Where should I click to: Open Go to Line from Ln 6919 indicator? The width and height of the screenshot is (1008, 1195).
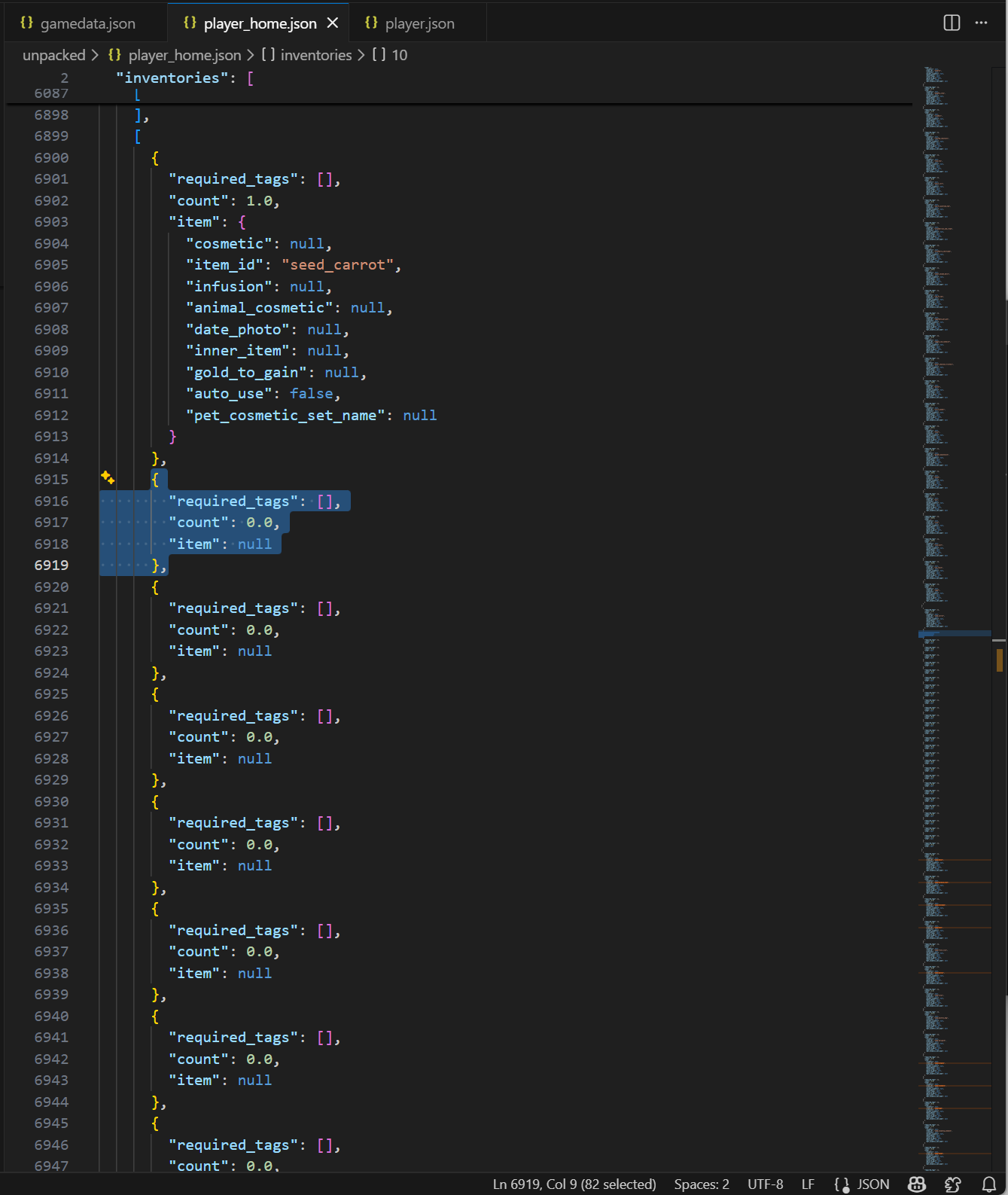coord(574,1184)
